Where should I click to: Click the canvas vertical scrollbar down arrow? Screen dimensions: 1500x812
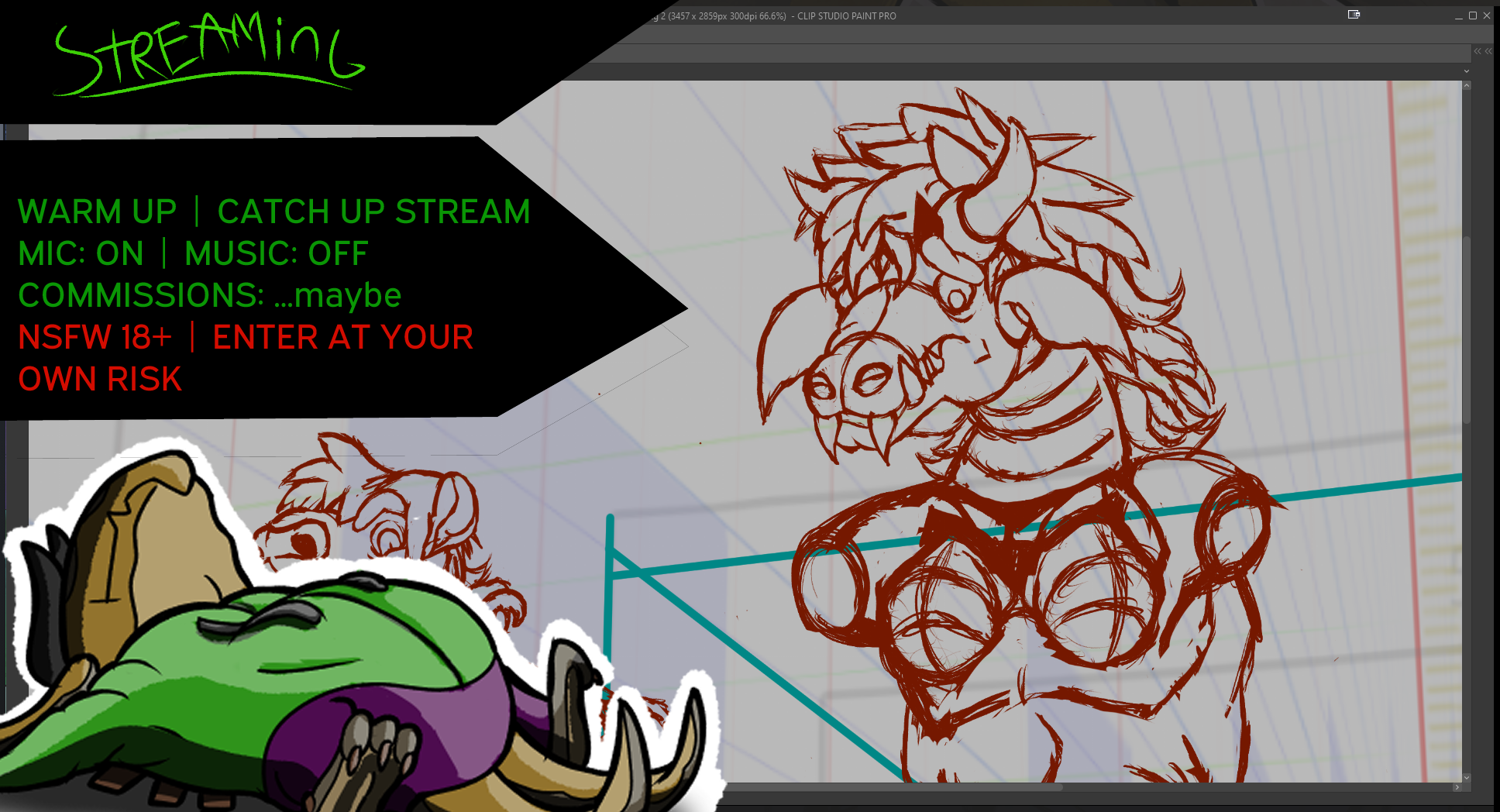pos(1466,777)
